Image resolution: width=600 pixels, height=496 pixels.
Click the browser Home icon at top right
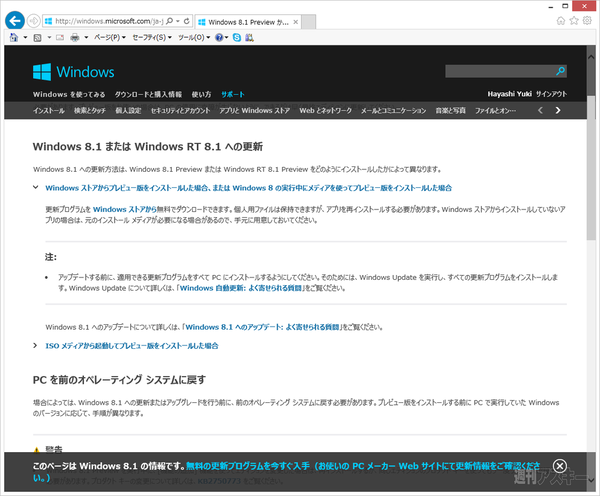click(x=561, y=21)
